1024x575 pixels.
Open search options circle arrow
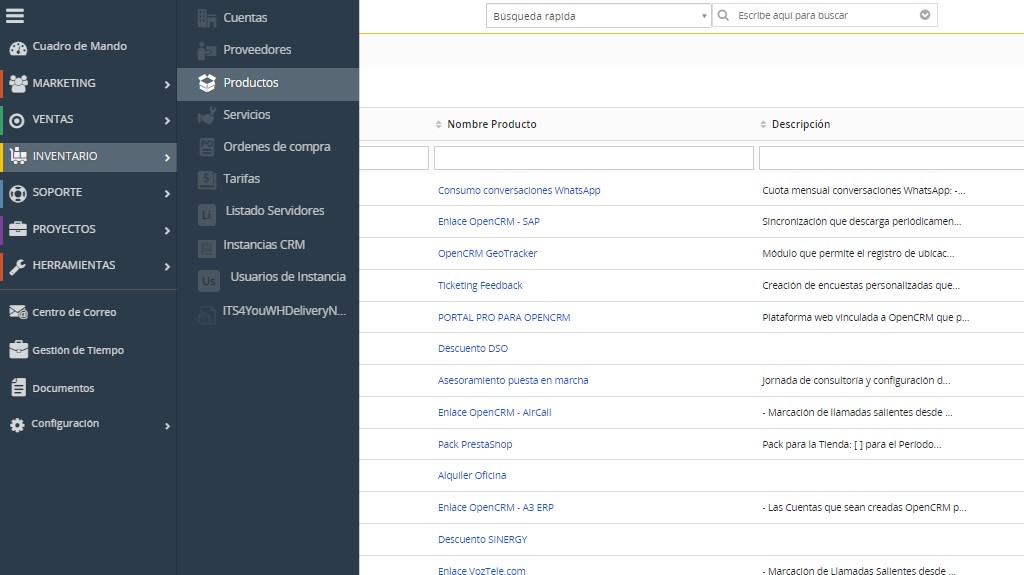click(x=925, y=15)
